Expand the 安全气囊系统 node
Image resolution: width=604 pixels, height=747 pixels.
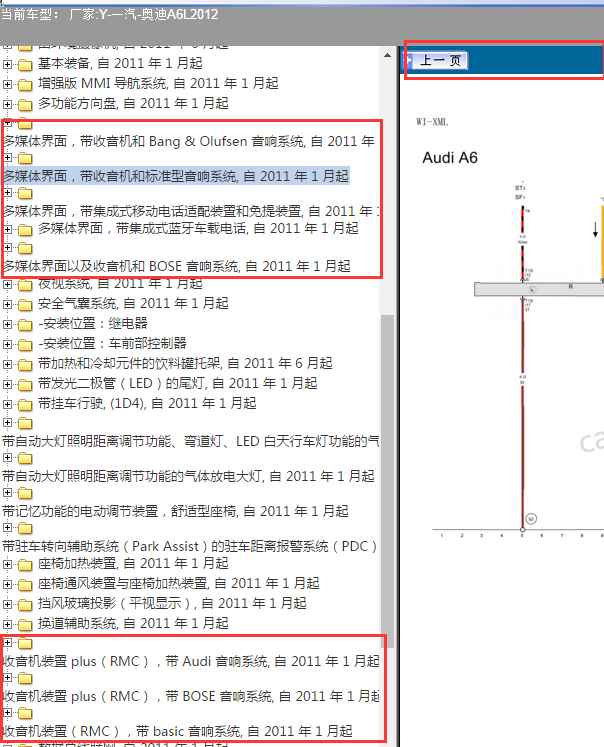[7, 304]
